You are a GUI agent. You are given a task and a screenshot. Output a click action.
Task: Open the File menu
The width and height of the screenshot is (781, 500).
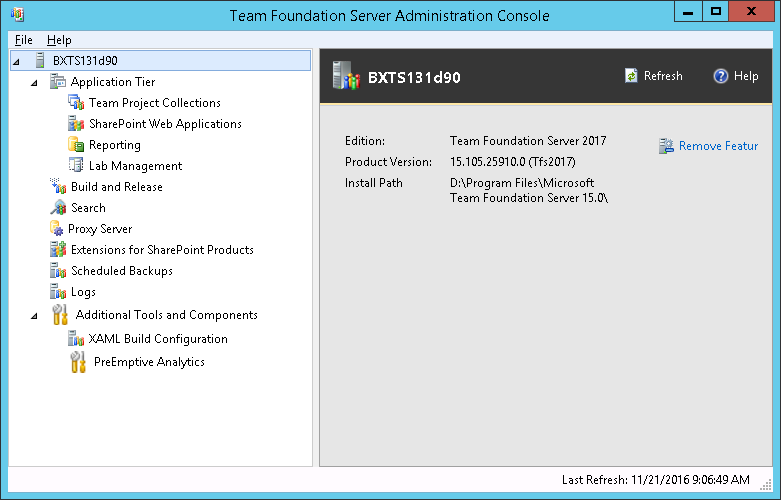[23, 40]
